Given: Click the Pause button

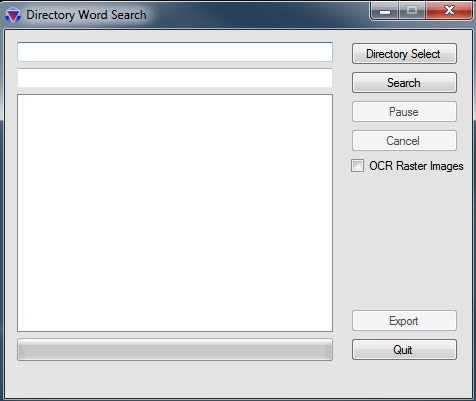Looking at the screenshot, I should click(404, 112).
